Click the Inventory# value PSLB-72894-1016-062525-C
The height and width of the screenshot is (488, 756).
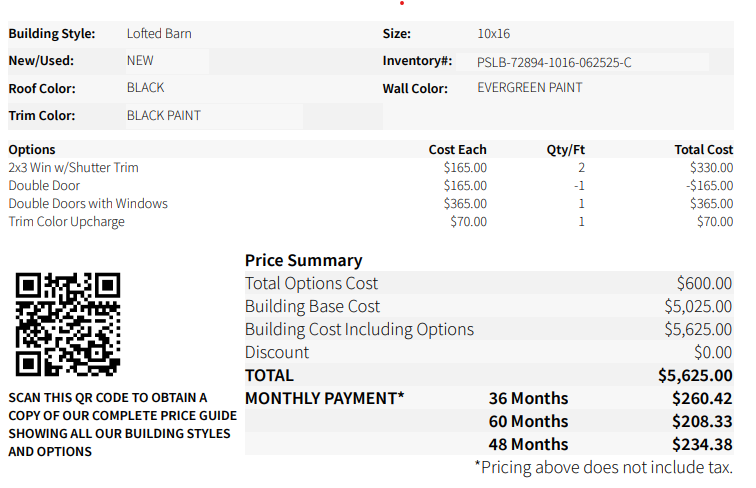[554, 62]
